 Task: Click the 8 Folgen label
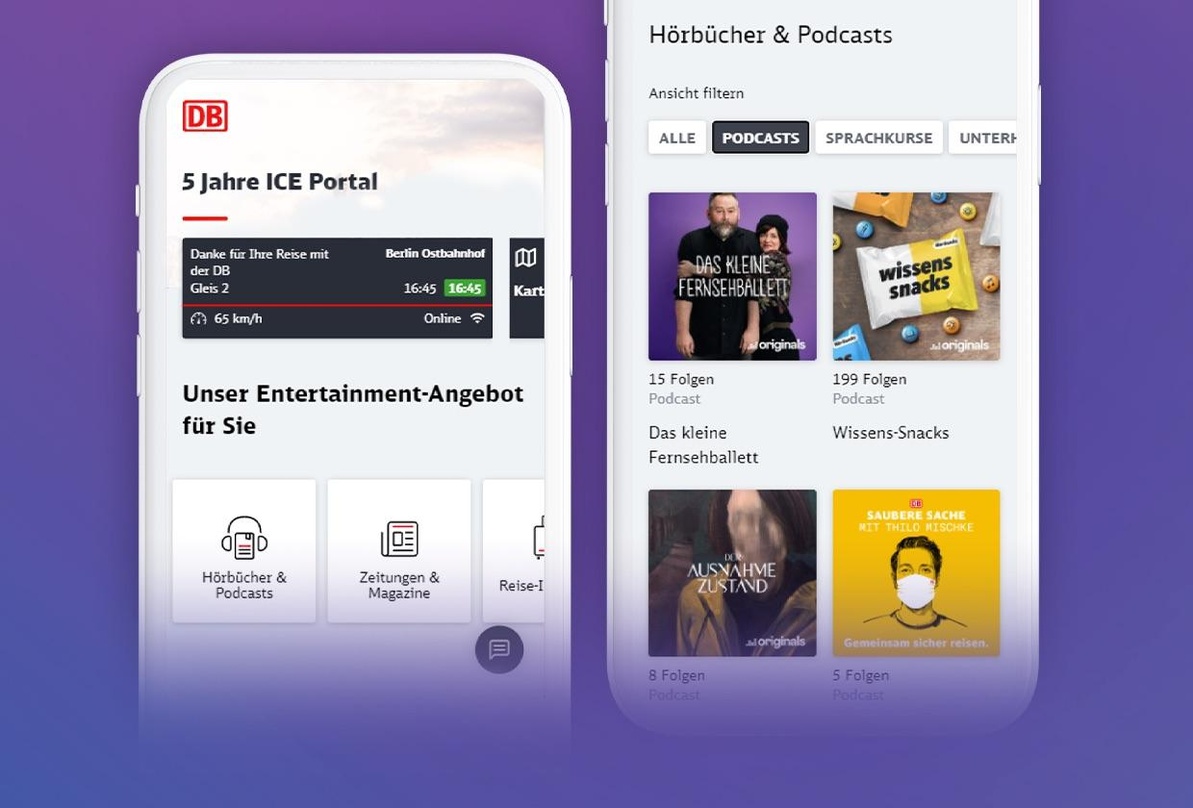pyautogui.click(x=677, y=676)
